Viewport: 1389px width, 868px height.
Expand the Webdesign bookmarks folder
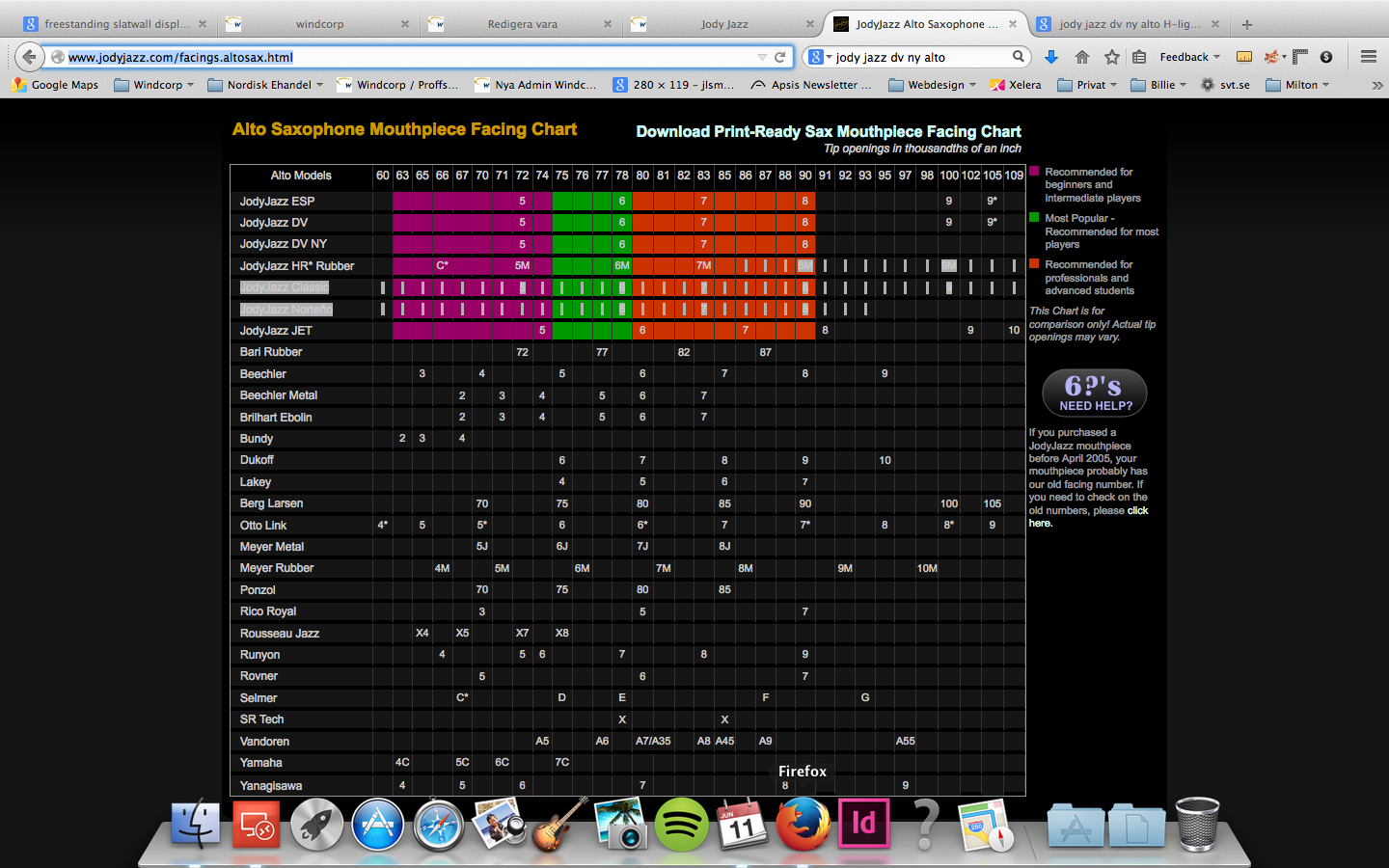(933, 85)
